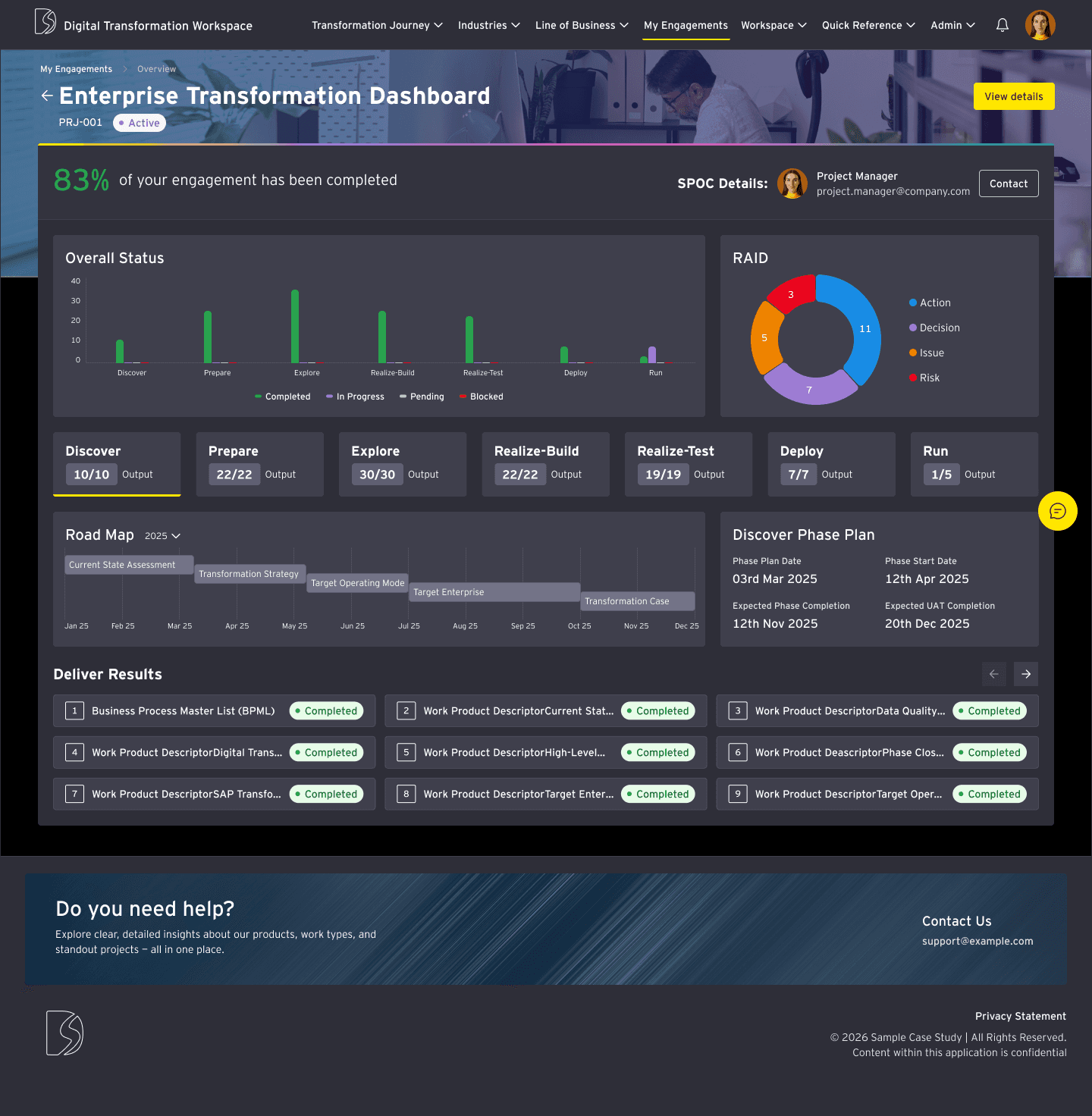
Task: Select the My Engagements nav tab
Action: tap(686, 25)
